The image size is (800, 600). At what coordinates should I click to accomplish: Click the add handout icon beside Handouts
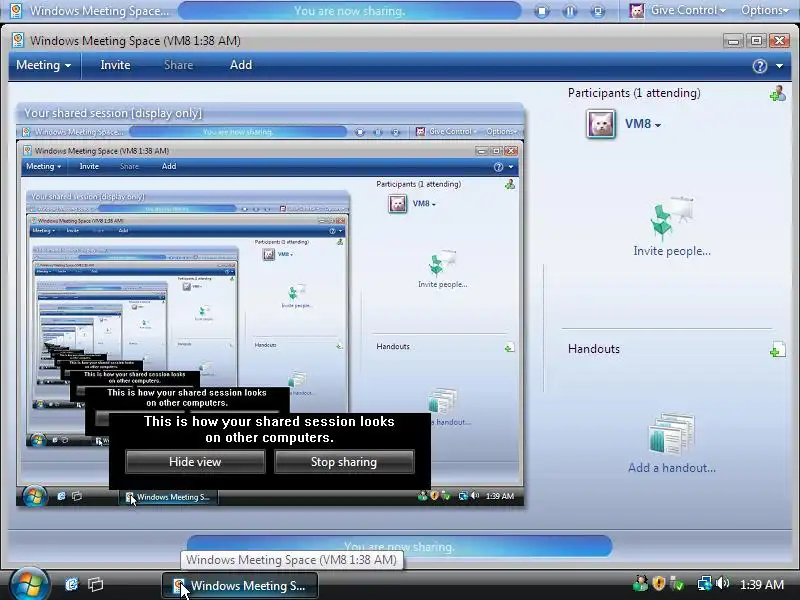tap(778, 349)
